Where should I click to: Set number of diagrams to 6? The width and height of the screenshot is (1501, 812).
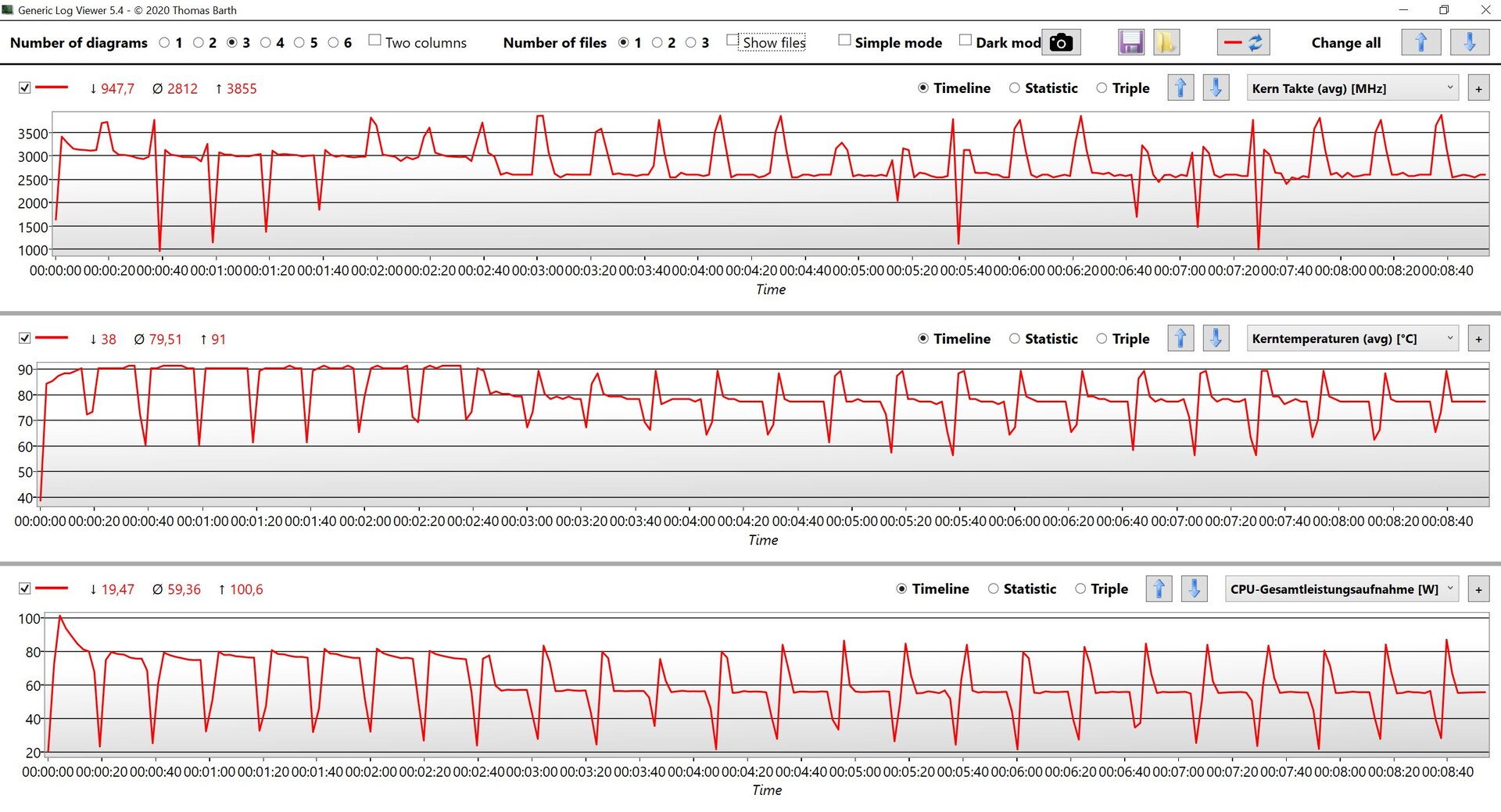[334, 42]
